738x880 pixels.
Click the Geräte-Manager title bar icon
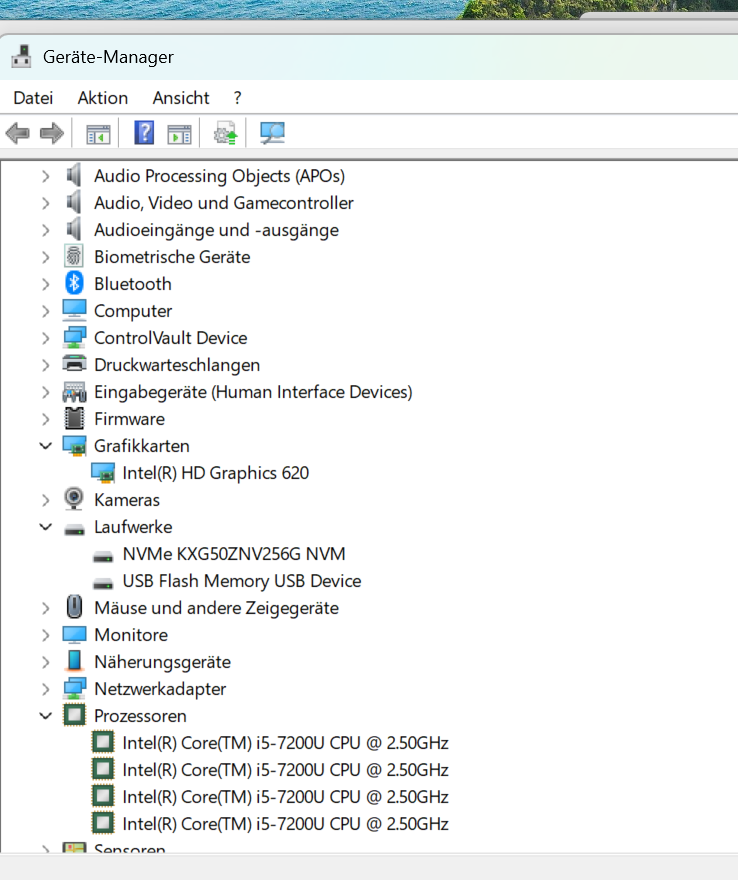[x=22, y=57]
